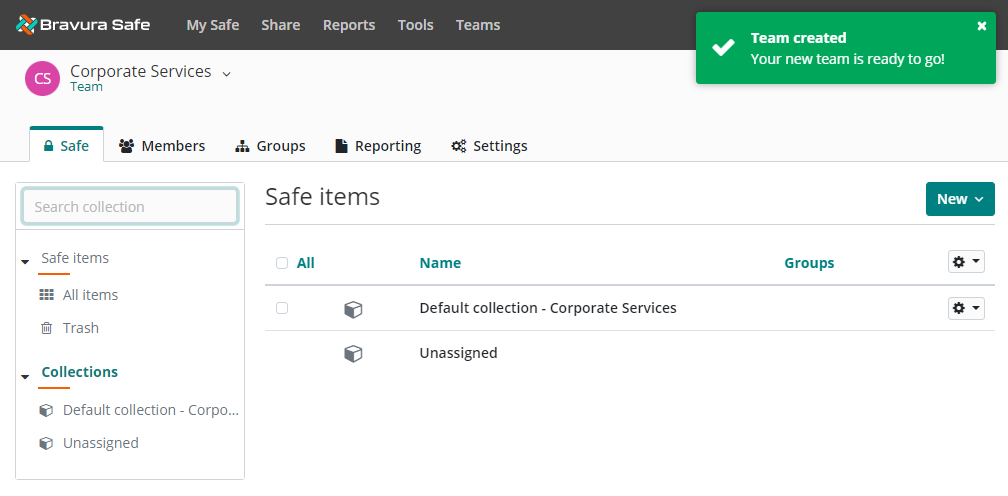Check the Default collection row checkbox
This screenshot has height=496, width=1008.
tap(282, 308)
